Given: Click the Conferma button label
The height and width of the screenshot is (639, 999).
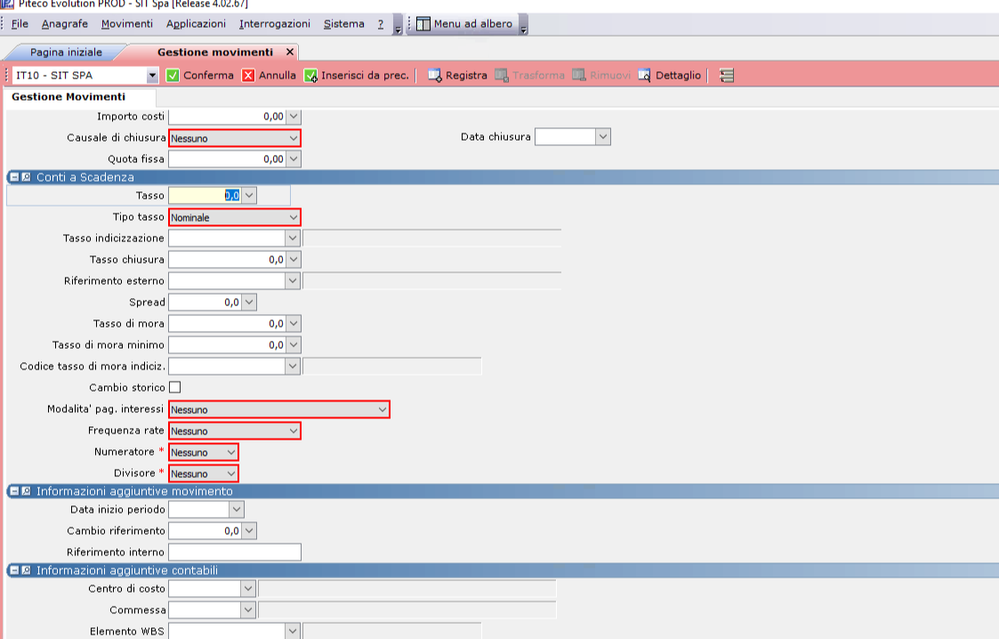Looking at the screenshot, I should [x=208, y=75].
